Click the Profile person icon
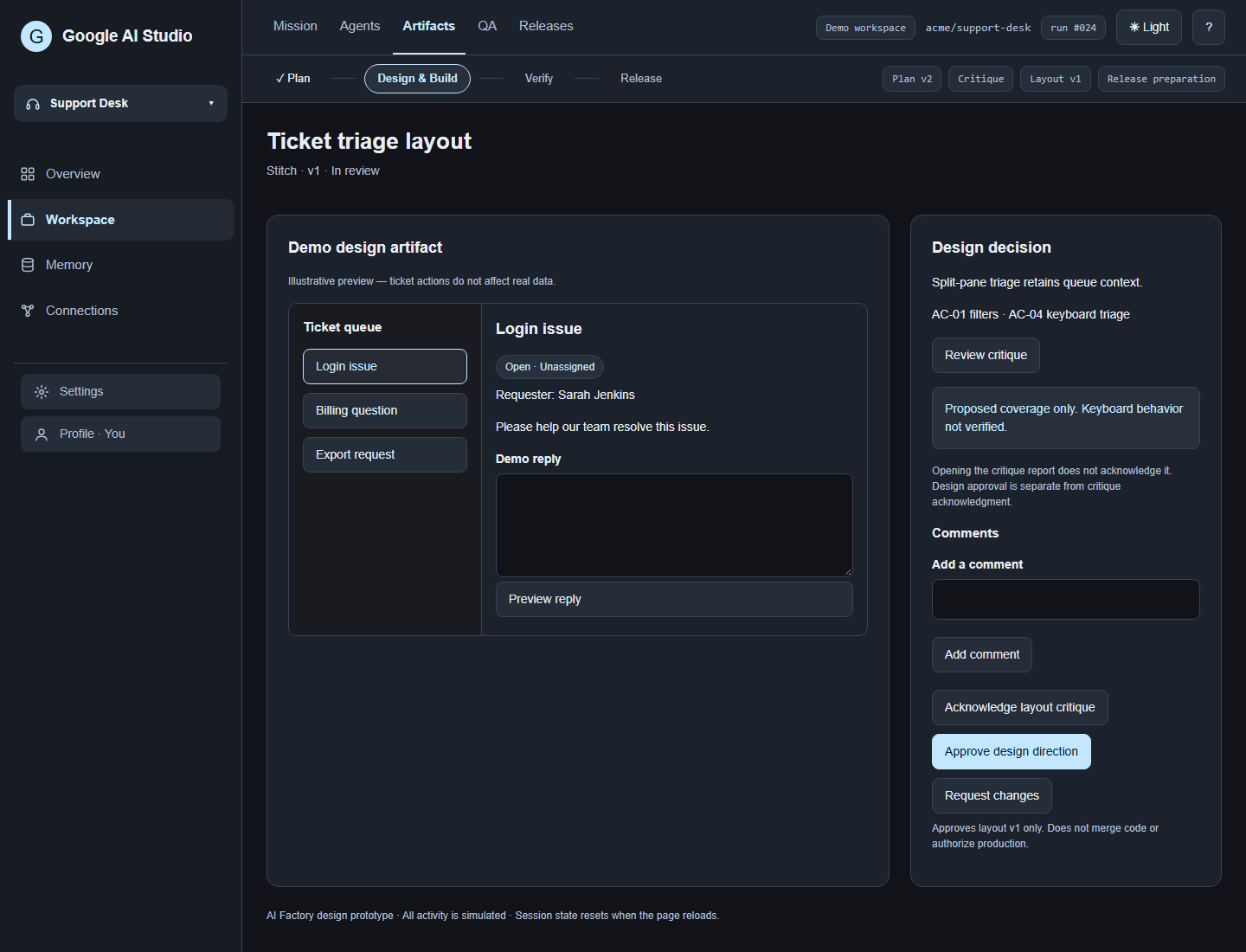 point(42,434)
